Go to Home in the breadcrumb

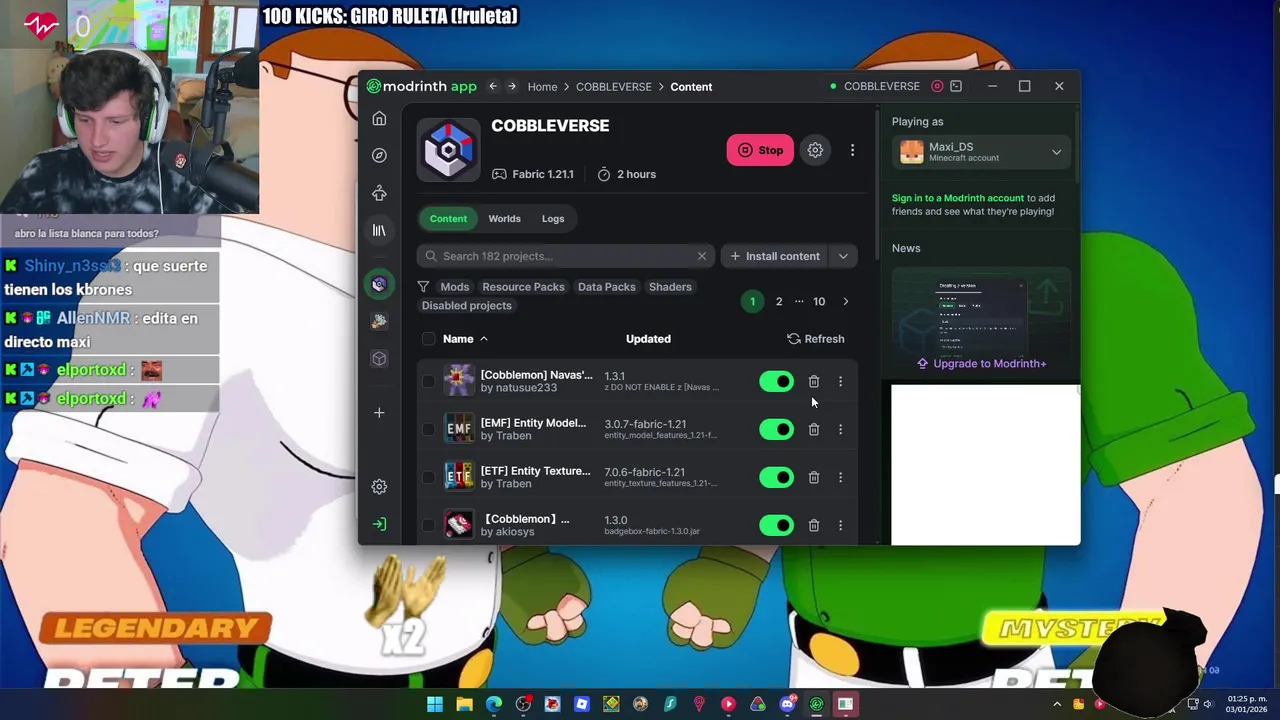tap(542, 87)
